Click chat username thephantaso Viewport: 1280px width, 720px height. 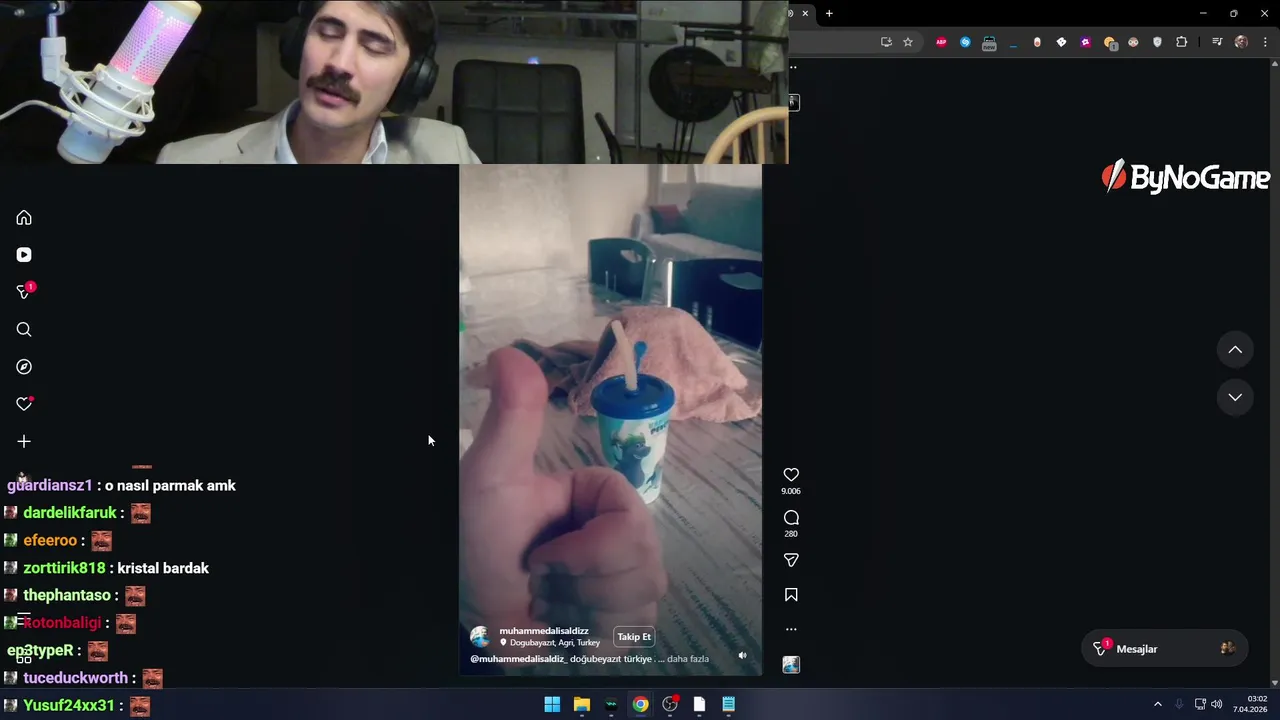click(x=67, y=595)
